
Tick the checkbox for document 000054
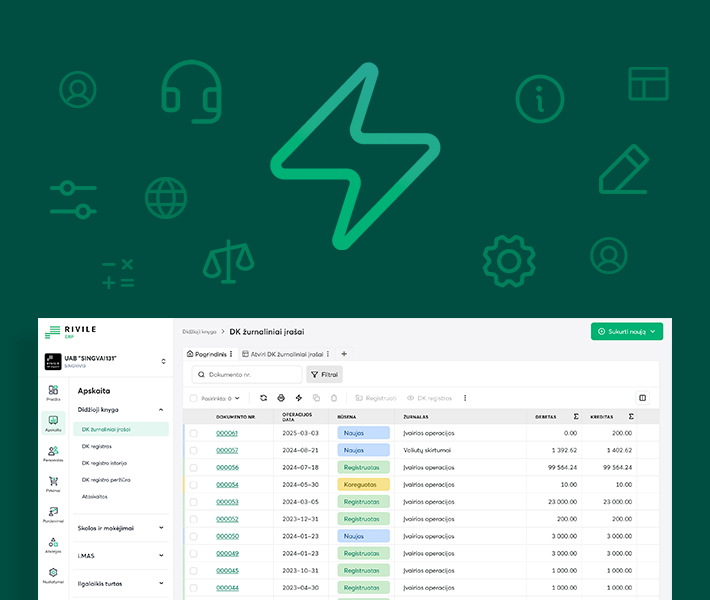(x=194, y=485)
